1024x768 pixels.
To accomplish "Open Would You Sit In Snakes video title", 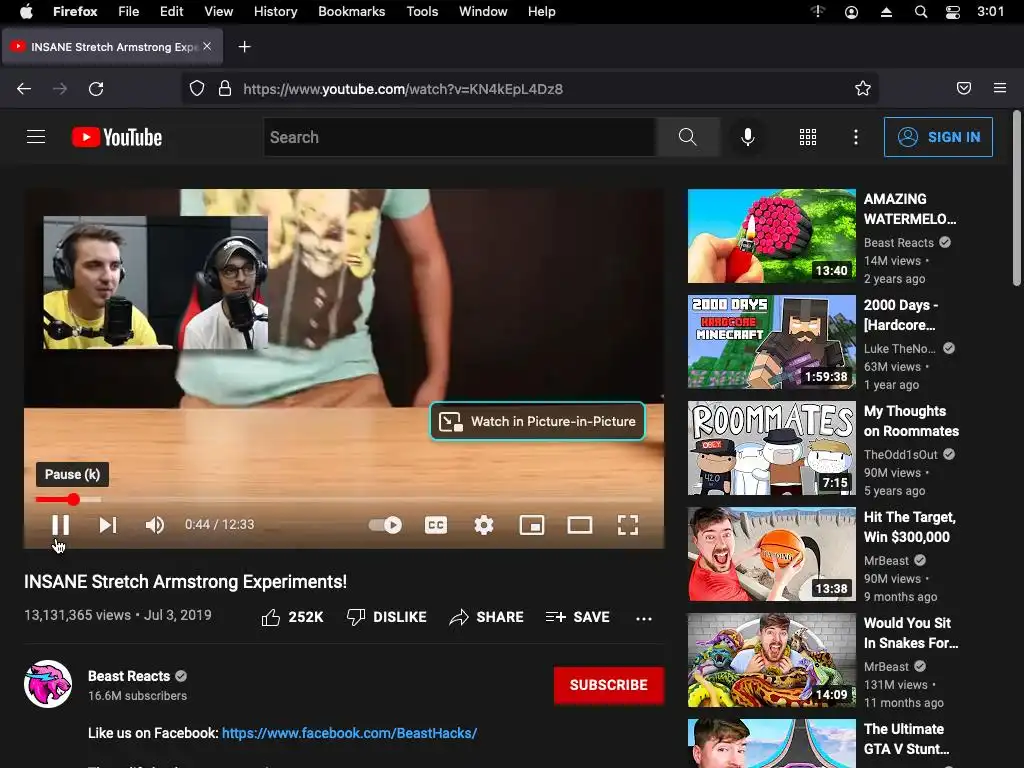I will point(911,633).
